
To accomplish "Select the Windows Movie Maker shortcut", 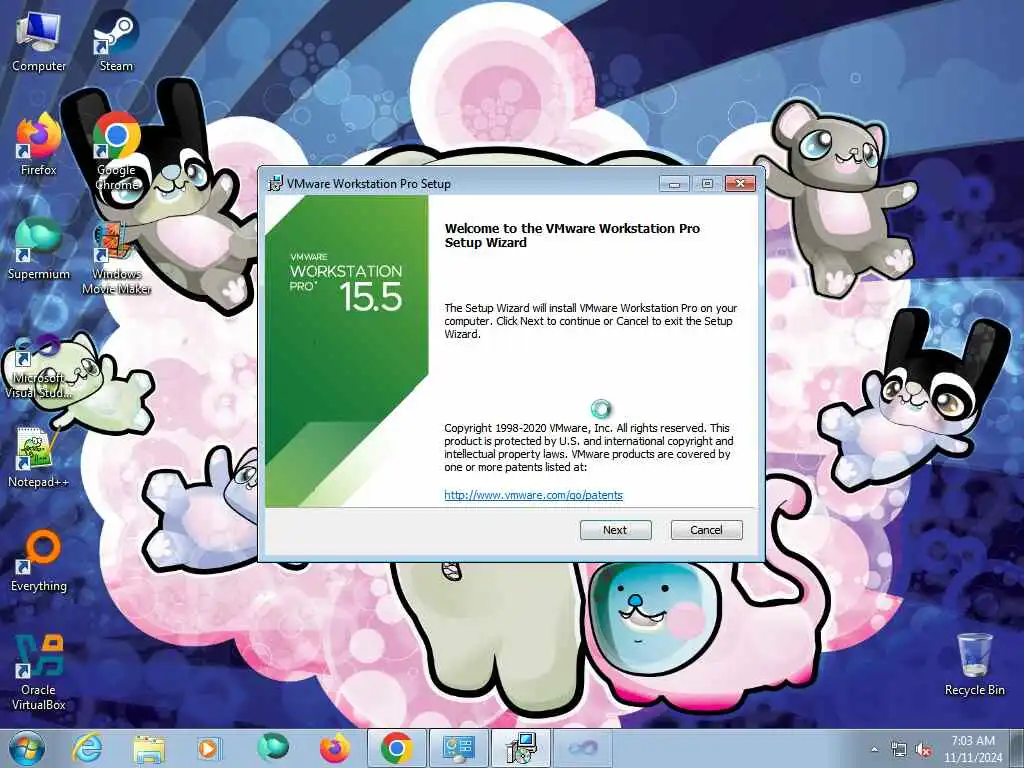I will (x=116, y=257).
